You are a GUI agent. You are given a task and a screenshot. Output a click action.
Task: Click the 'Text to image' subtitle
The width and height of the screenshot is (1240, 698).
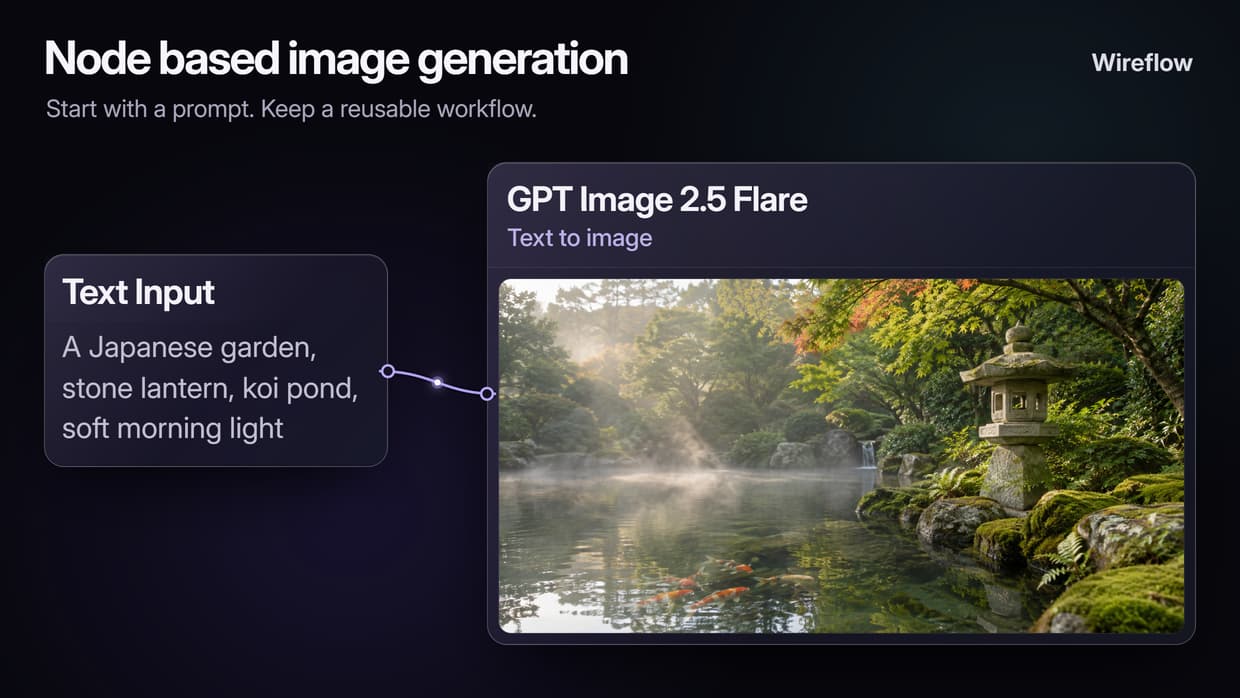click(579, 238)
